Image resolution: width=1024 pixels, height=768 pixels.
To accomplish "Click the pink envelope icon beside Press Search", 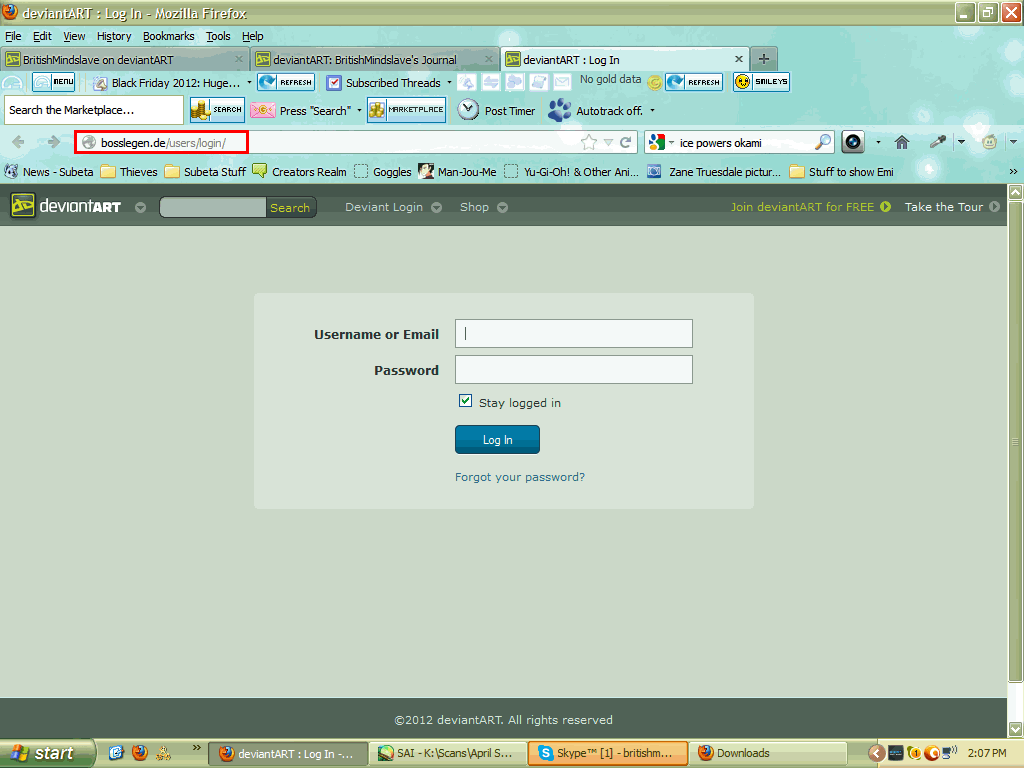I will [x=263, y=110].
